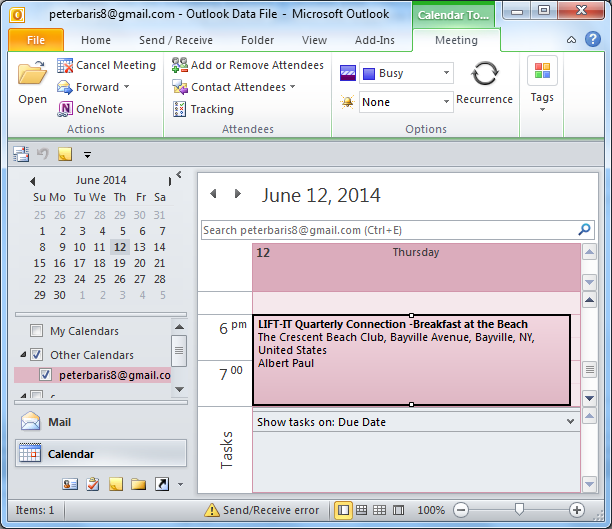Minimize the ribbon with caret
This screenshot has height=529, width=612.
(x=571, y=39)
